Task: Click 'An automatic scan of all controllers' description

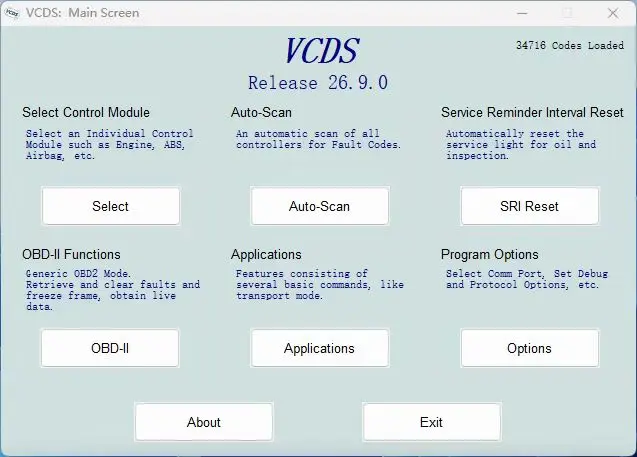Action: tap(318, 139)
